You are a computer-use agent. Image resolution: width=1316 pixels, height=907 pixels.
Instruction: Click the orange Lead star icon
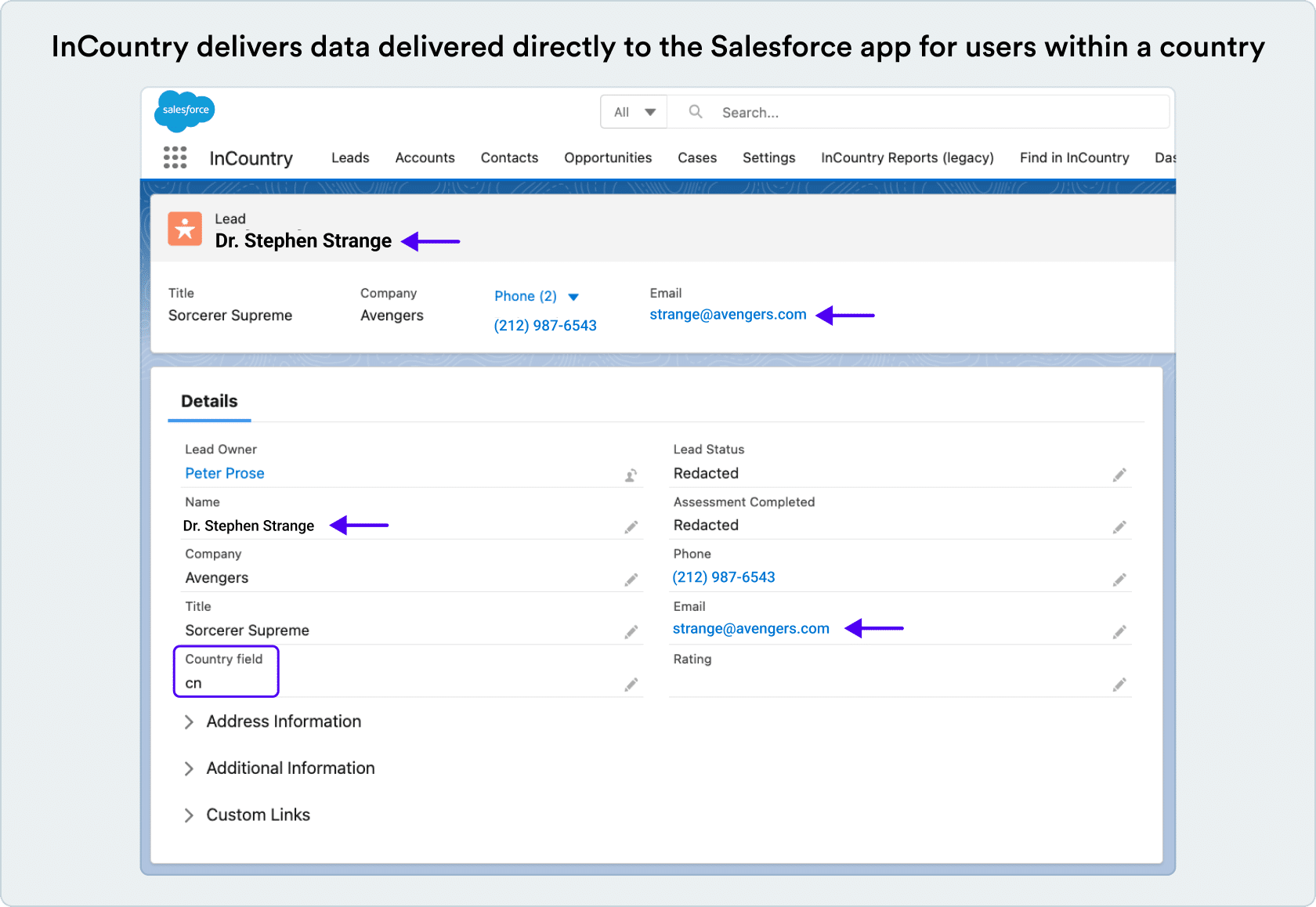(x=185, y=229)
